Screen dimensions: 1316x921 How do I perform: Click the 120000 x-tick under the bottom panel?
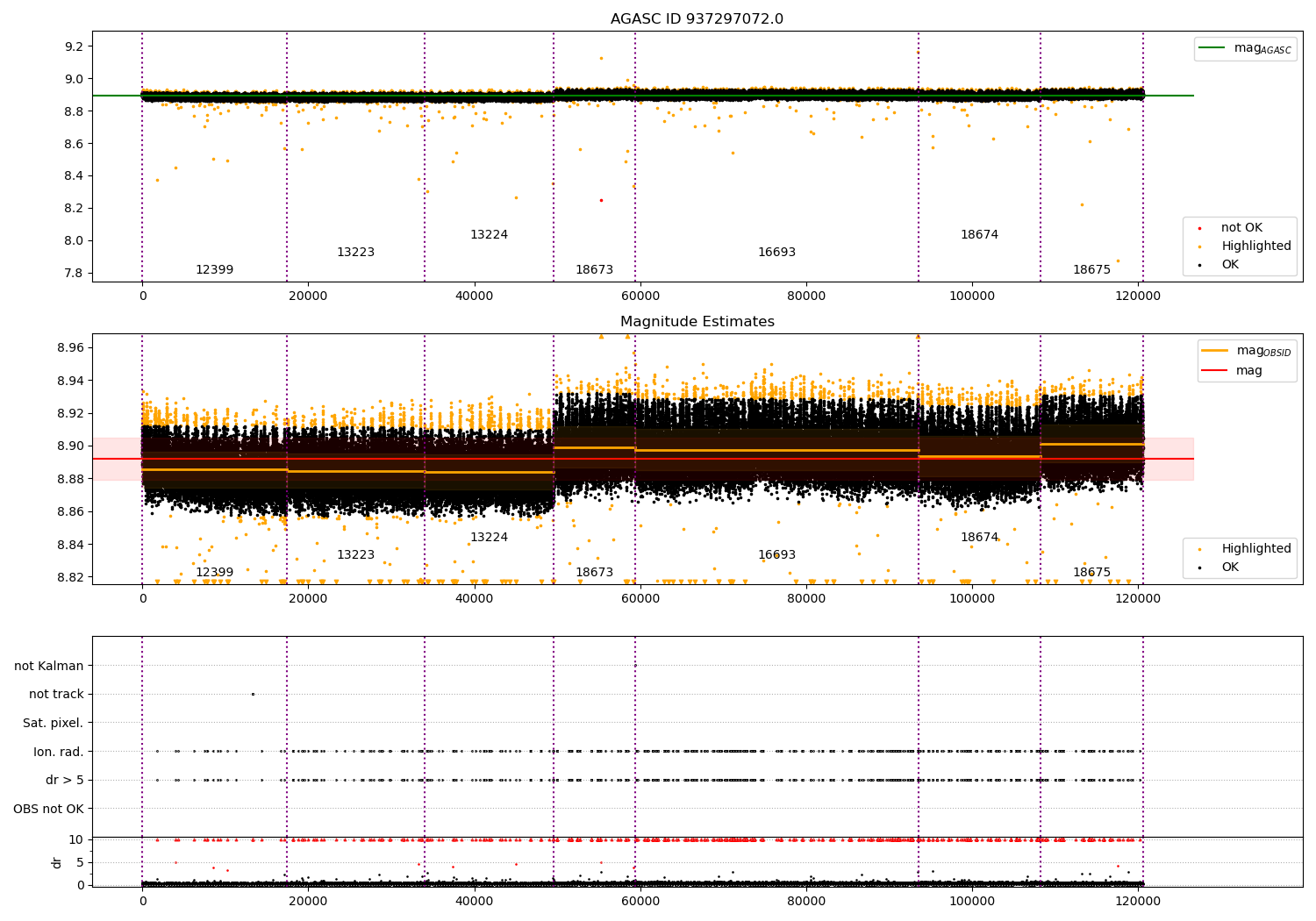pos(1138,902)
